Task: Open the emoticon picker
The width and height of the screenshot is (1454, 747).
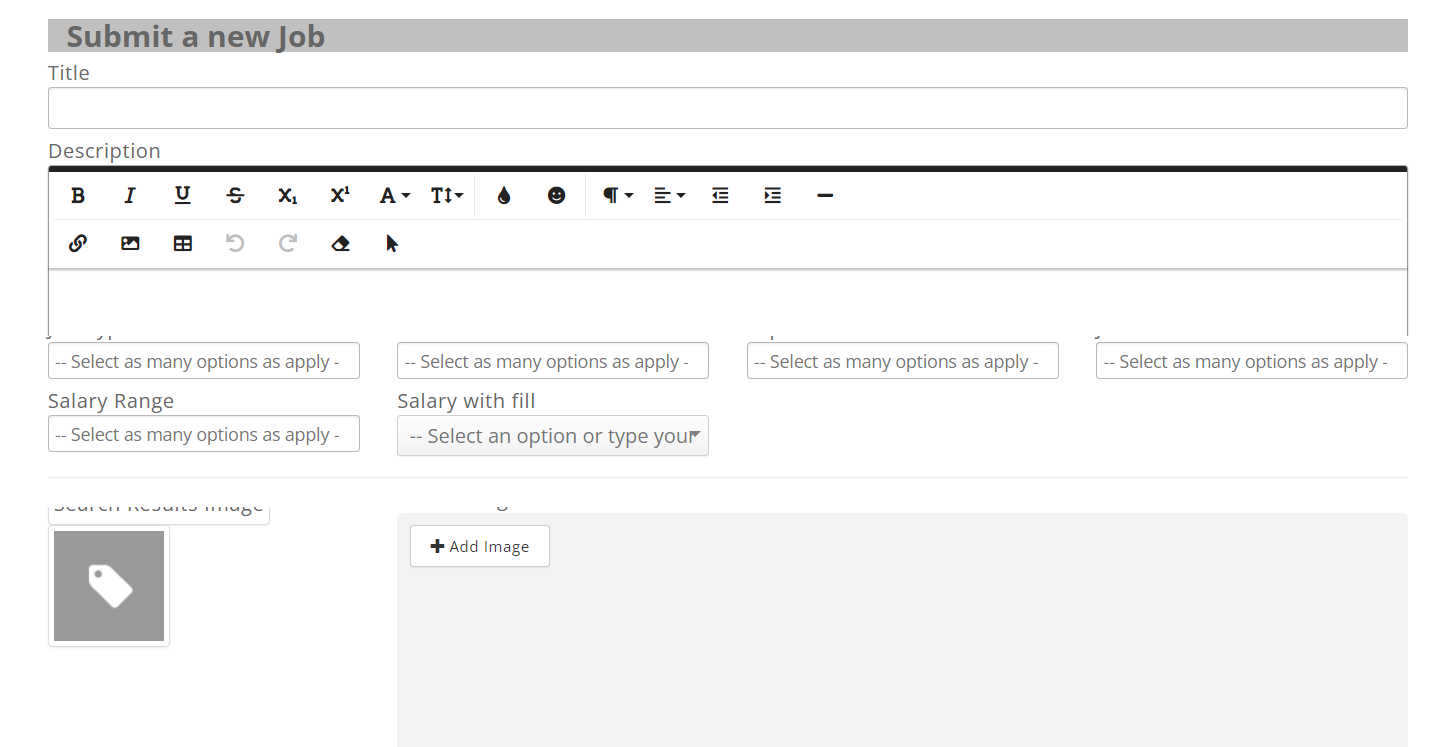Action: pyautogui.click(x=556, y=196)
